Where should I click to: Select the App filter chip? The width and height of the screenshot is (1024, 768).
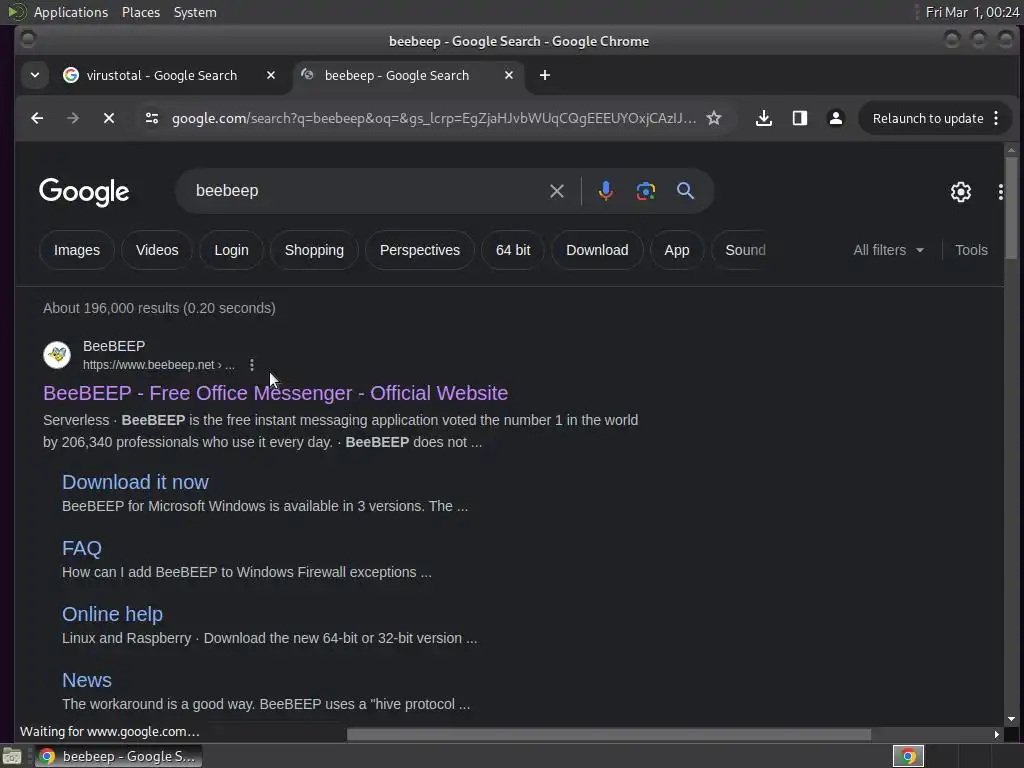pos(677,250)
